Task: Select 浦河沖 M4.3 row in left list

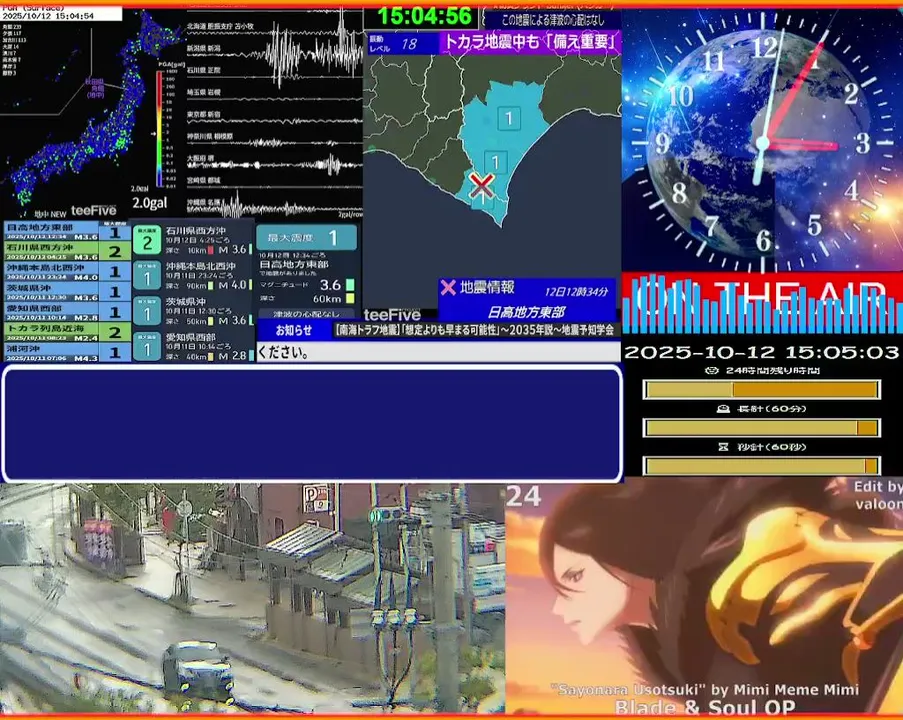Action: coord(67,352)
